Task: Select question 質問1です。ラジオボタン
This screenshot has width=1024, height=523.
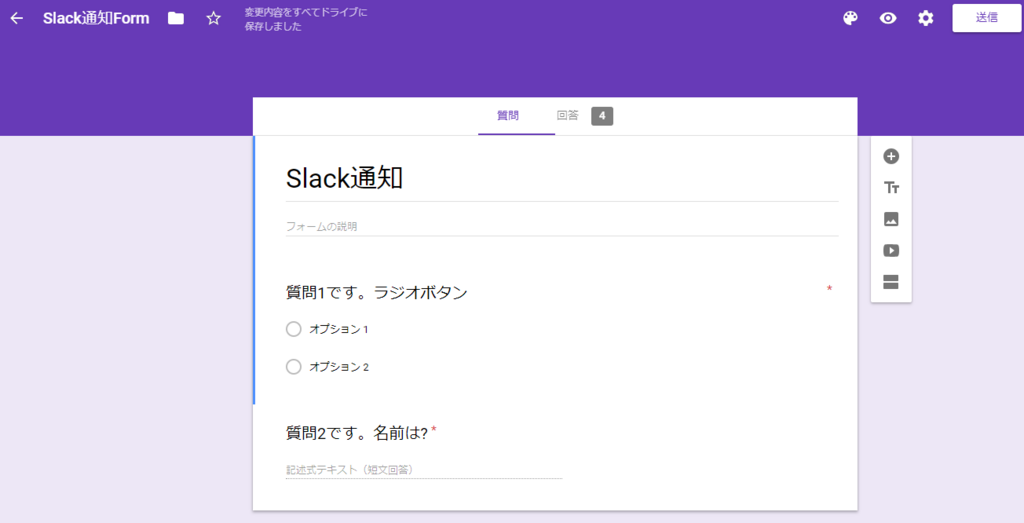Action: 377,293
